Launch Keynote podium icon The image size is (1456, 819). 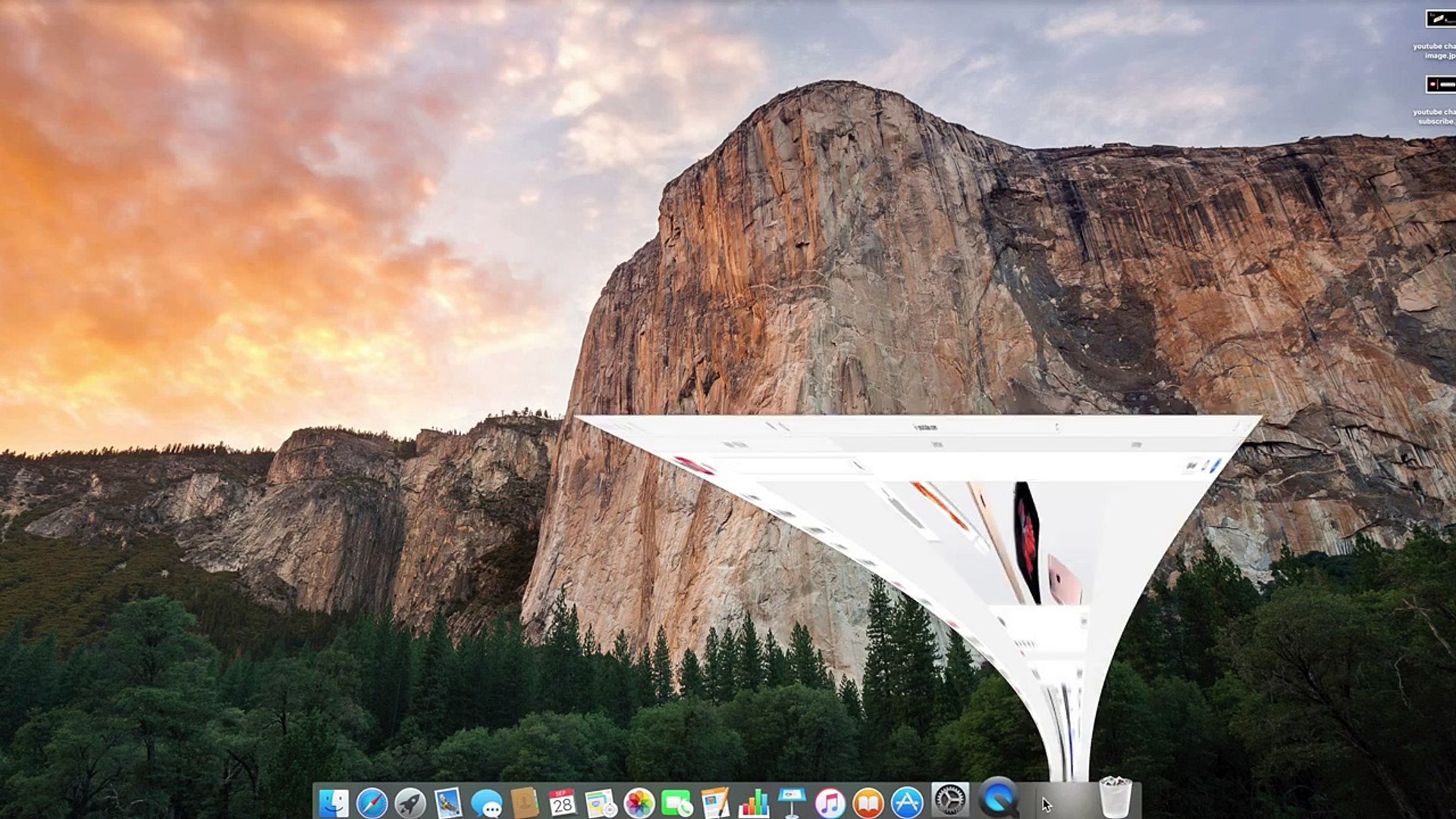792,802
